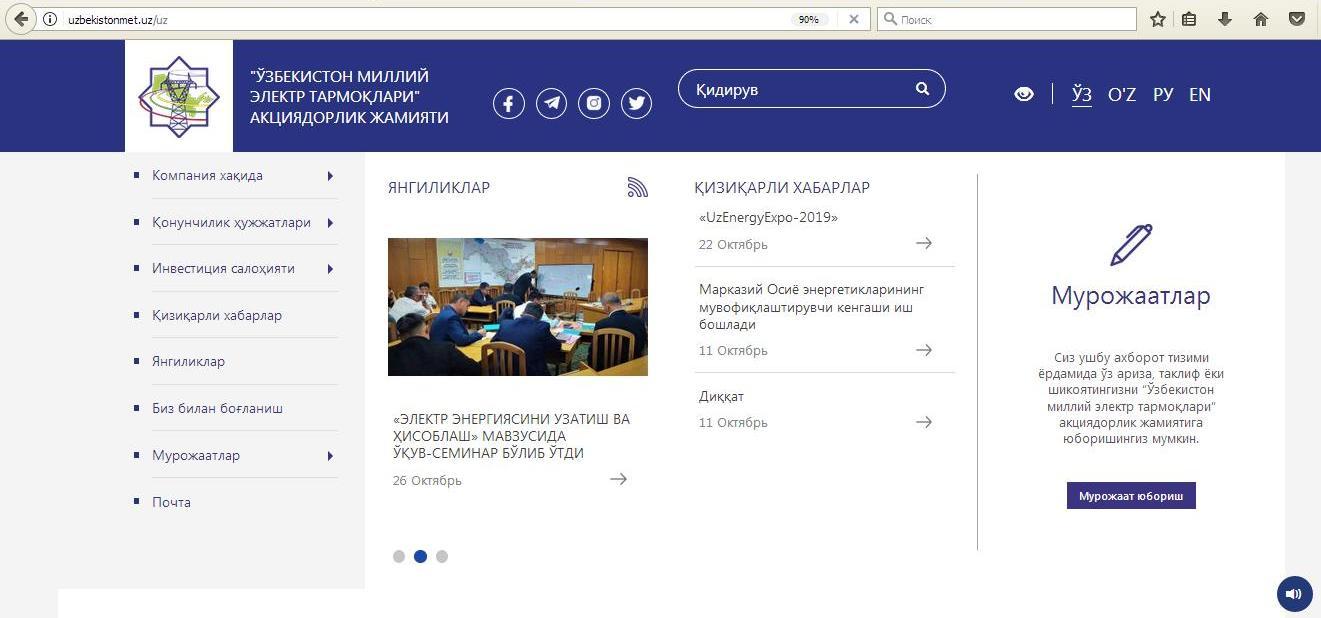Click the search magnifier in Қидирув box
1321x618 pixels.
click(x=922, y=89)
